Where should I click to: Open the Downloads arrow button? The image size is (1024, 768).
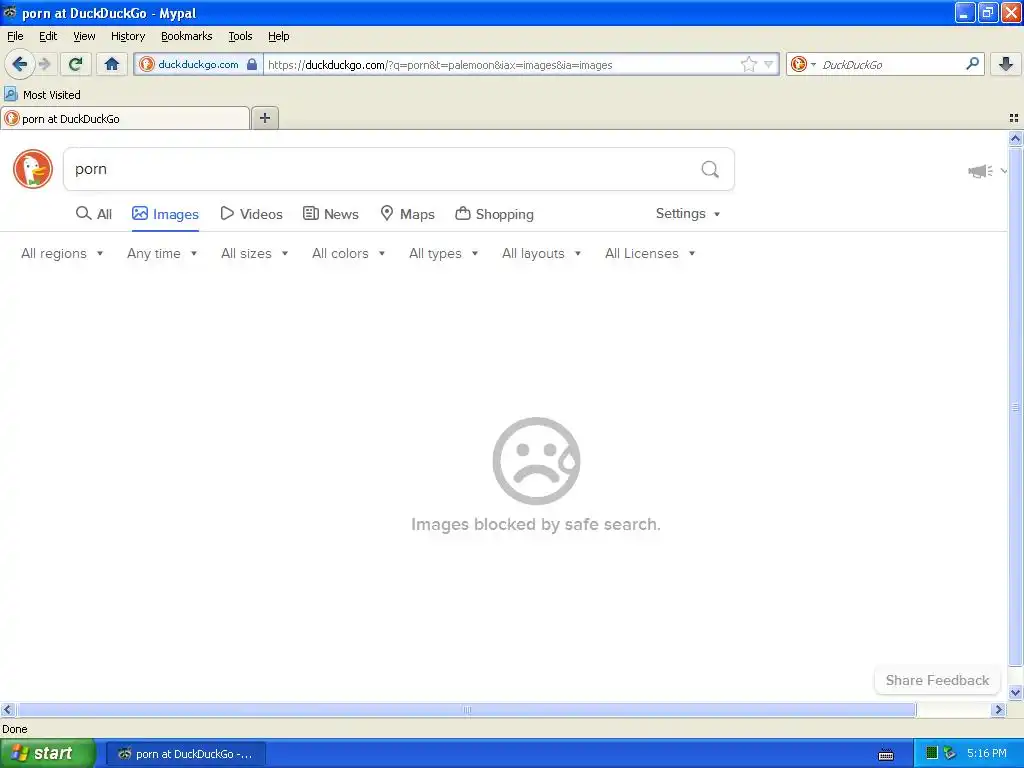click(1006, 64)
